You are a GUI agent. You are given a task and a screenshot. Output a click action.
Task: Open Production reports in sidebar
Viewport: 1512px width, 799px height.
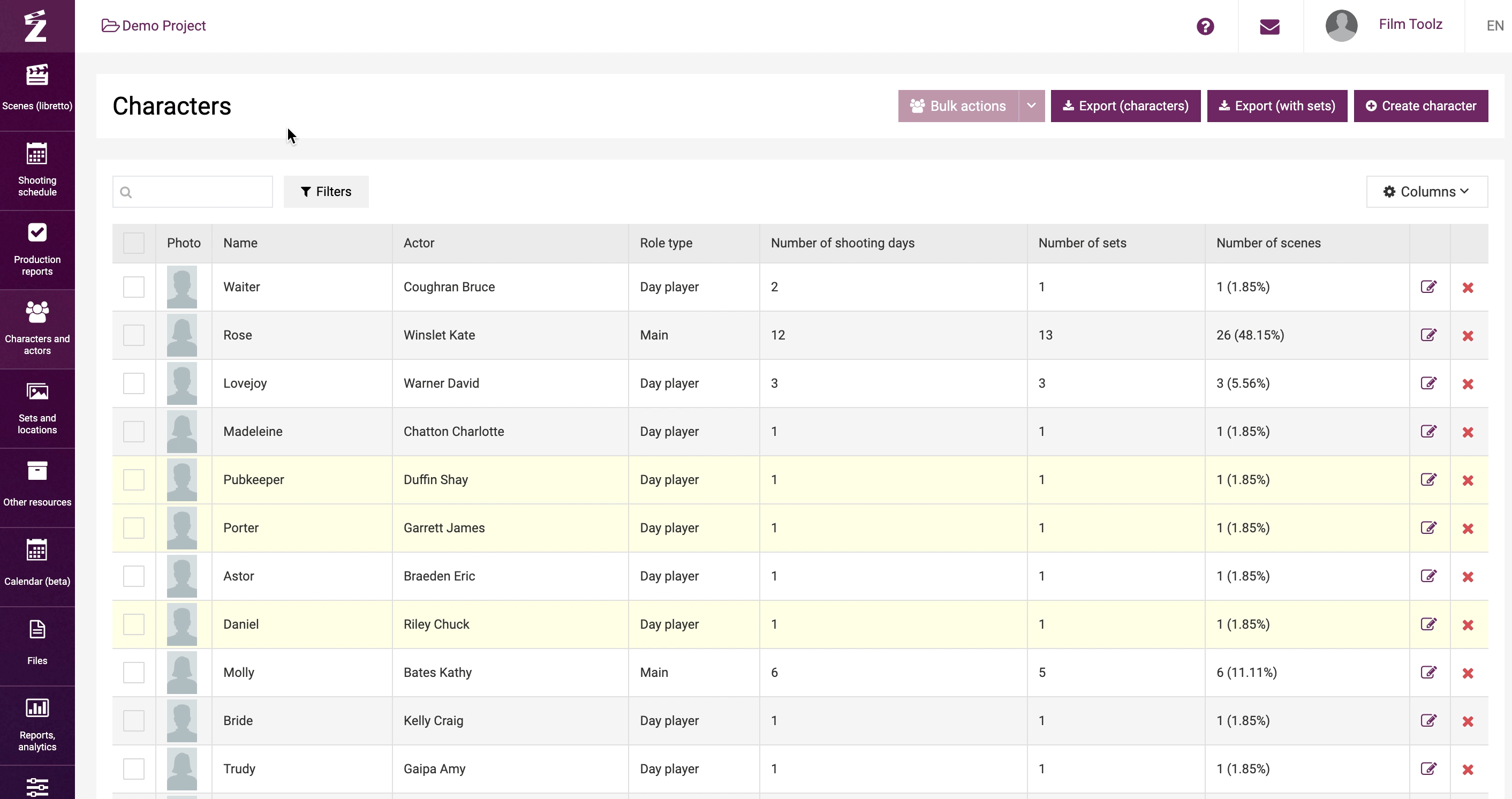[x=37, y=250]
